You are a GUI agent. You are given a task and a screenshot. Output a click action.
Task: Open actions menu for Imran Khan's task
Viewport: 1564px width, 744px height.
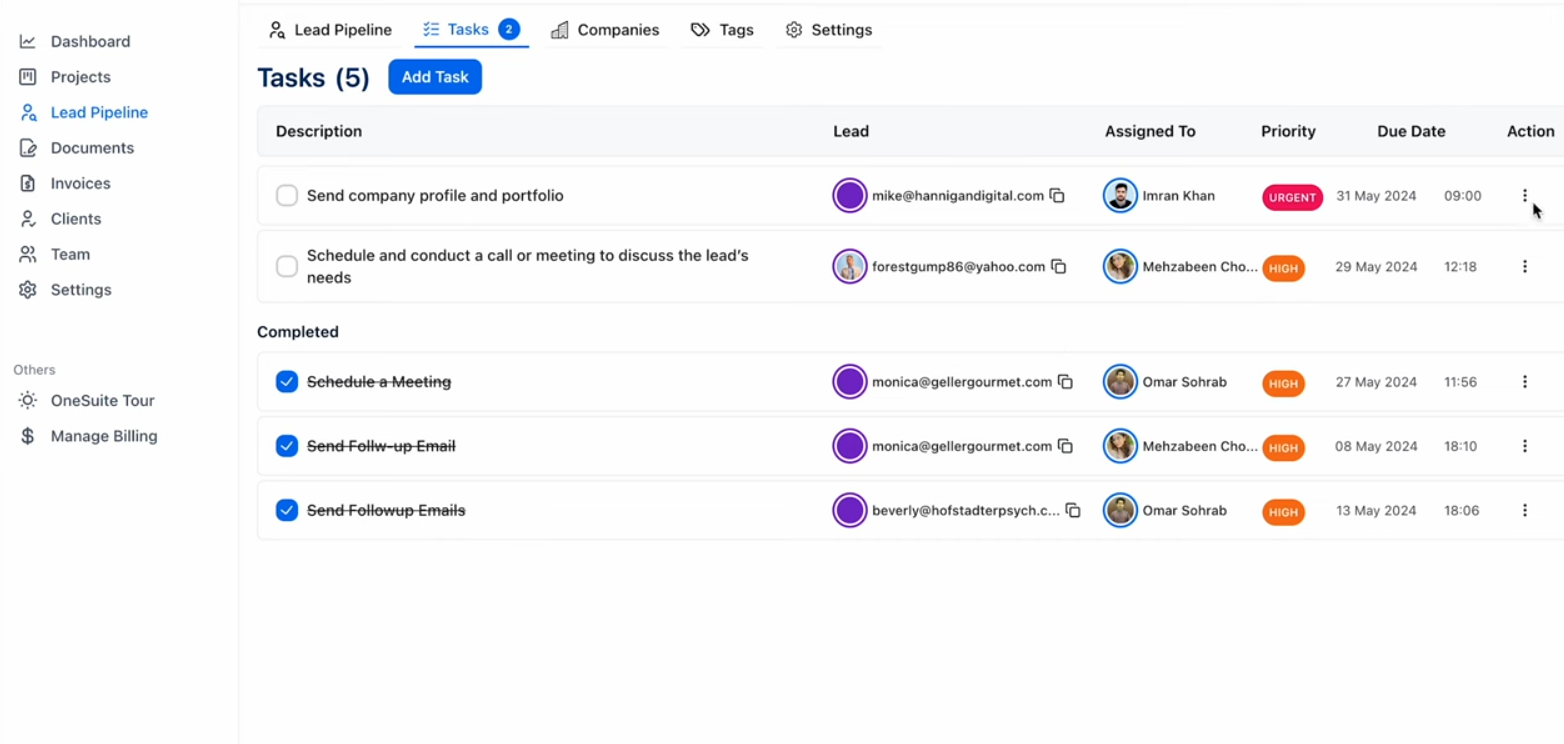point(1525,196)
